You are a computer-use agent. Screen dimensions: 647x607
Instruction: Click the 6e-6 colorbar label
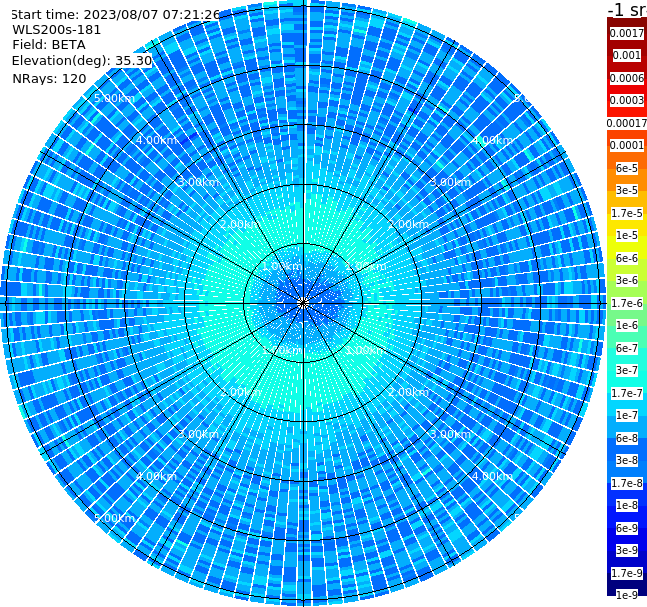(627, 258)
